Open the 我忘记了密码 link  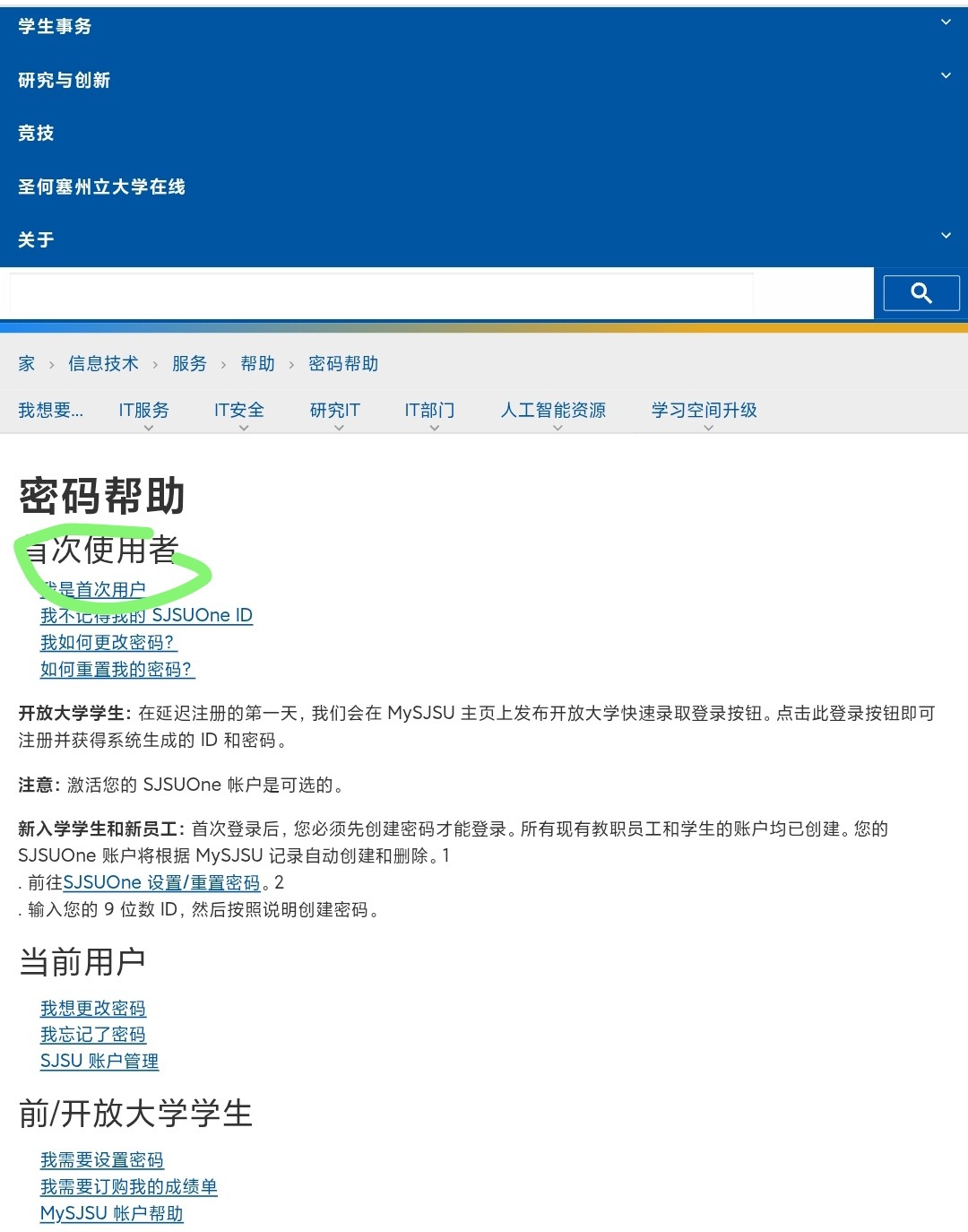pos(93,1035)
